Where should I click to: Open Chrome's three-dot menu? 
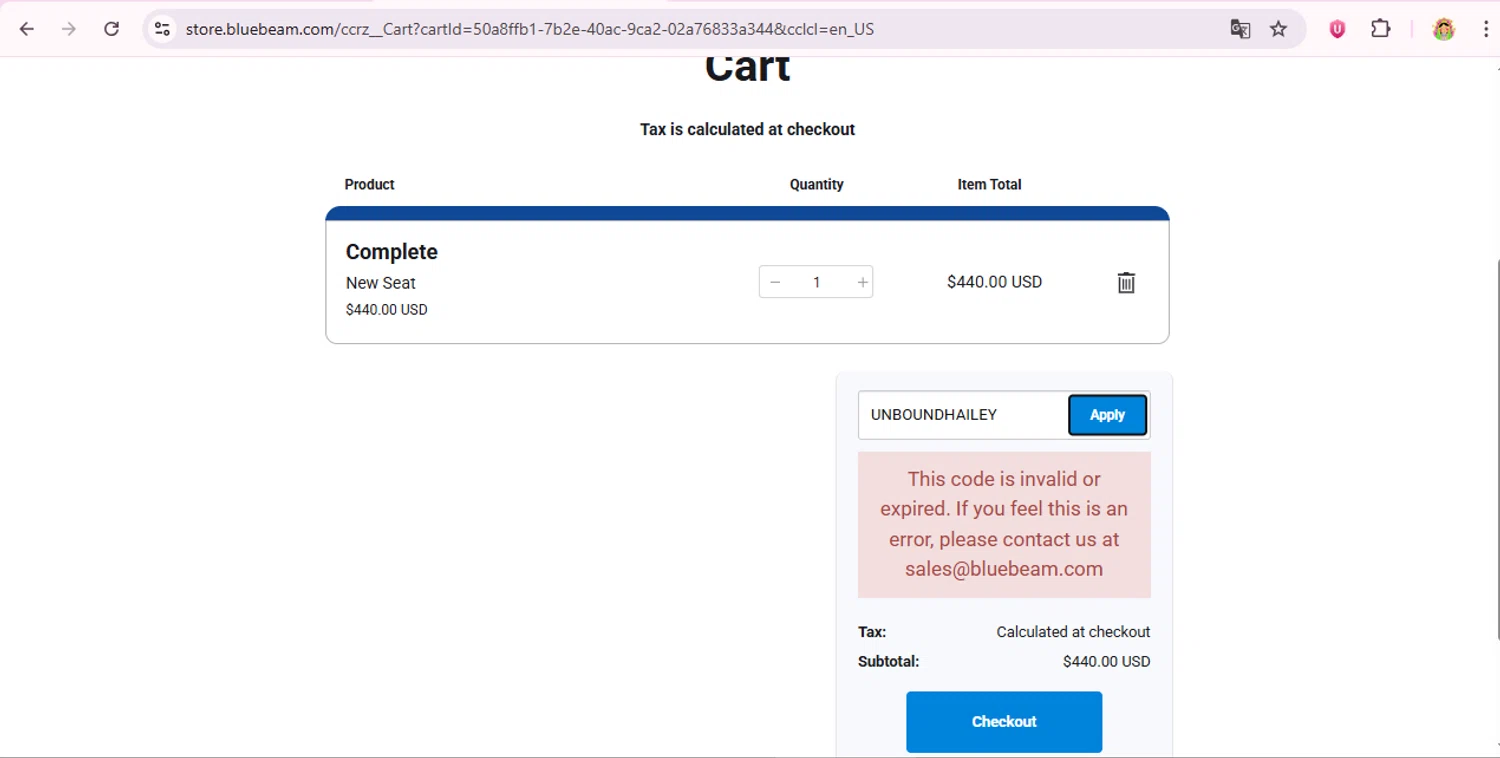(x=1486, y=29)
